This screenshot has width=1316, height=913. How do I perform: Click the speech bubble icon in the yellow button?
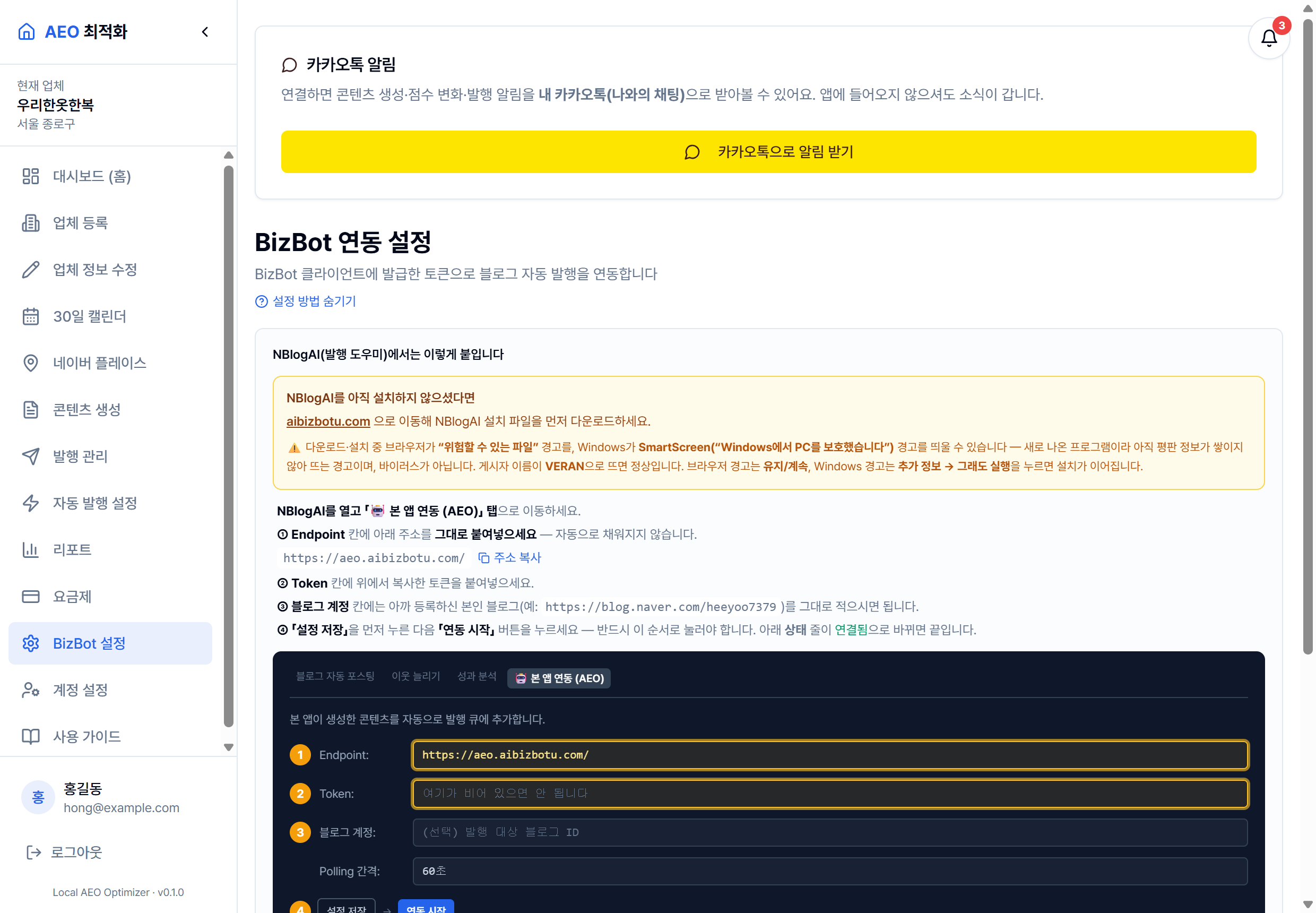tap(692, 152)
